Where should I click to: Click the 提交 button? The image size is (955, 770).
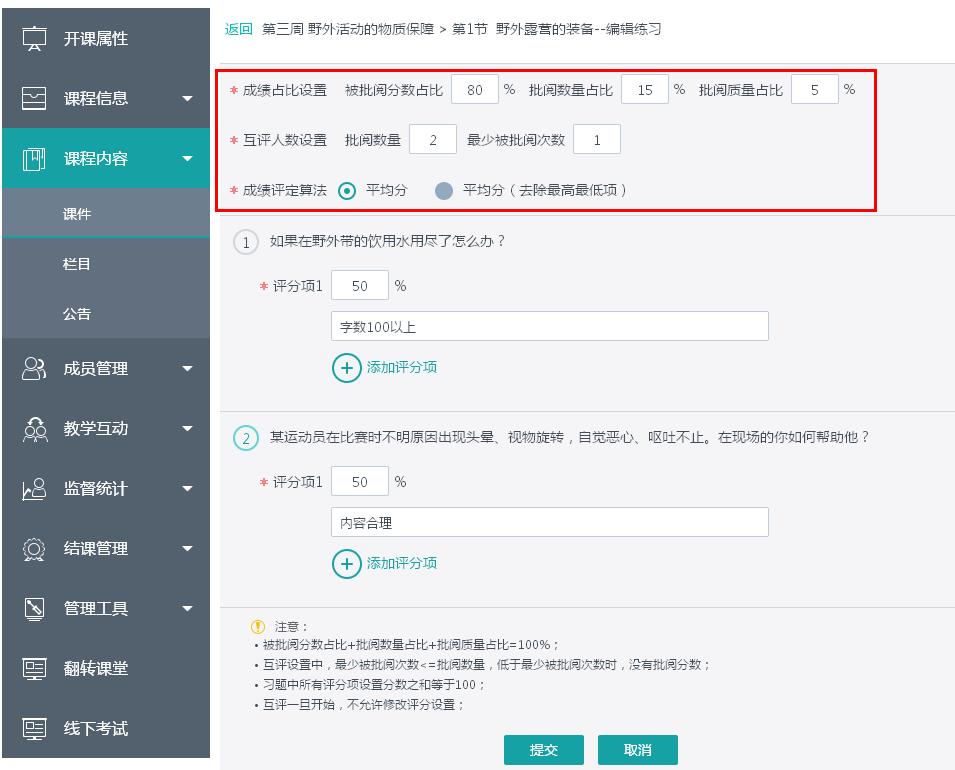pyautogui.click(x=543, y=750)
